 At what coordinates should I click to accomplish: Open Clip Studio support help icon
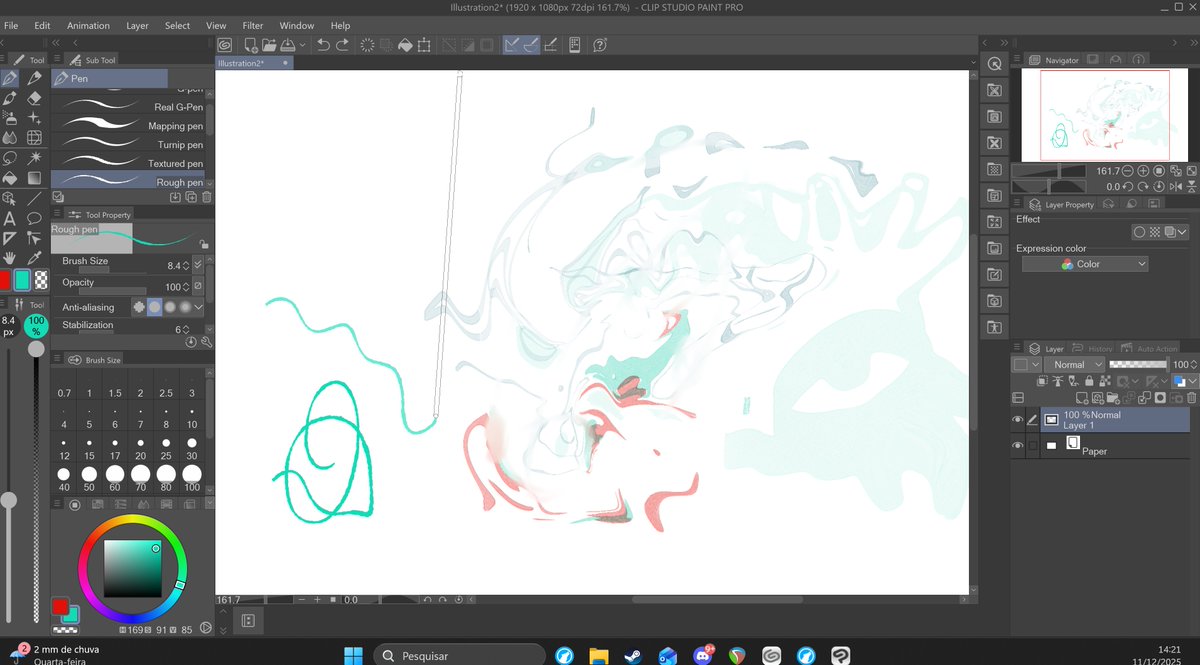(600, 45)
